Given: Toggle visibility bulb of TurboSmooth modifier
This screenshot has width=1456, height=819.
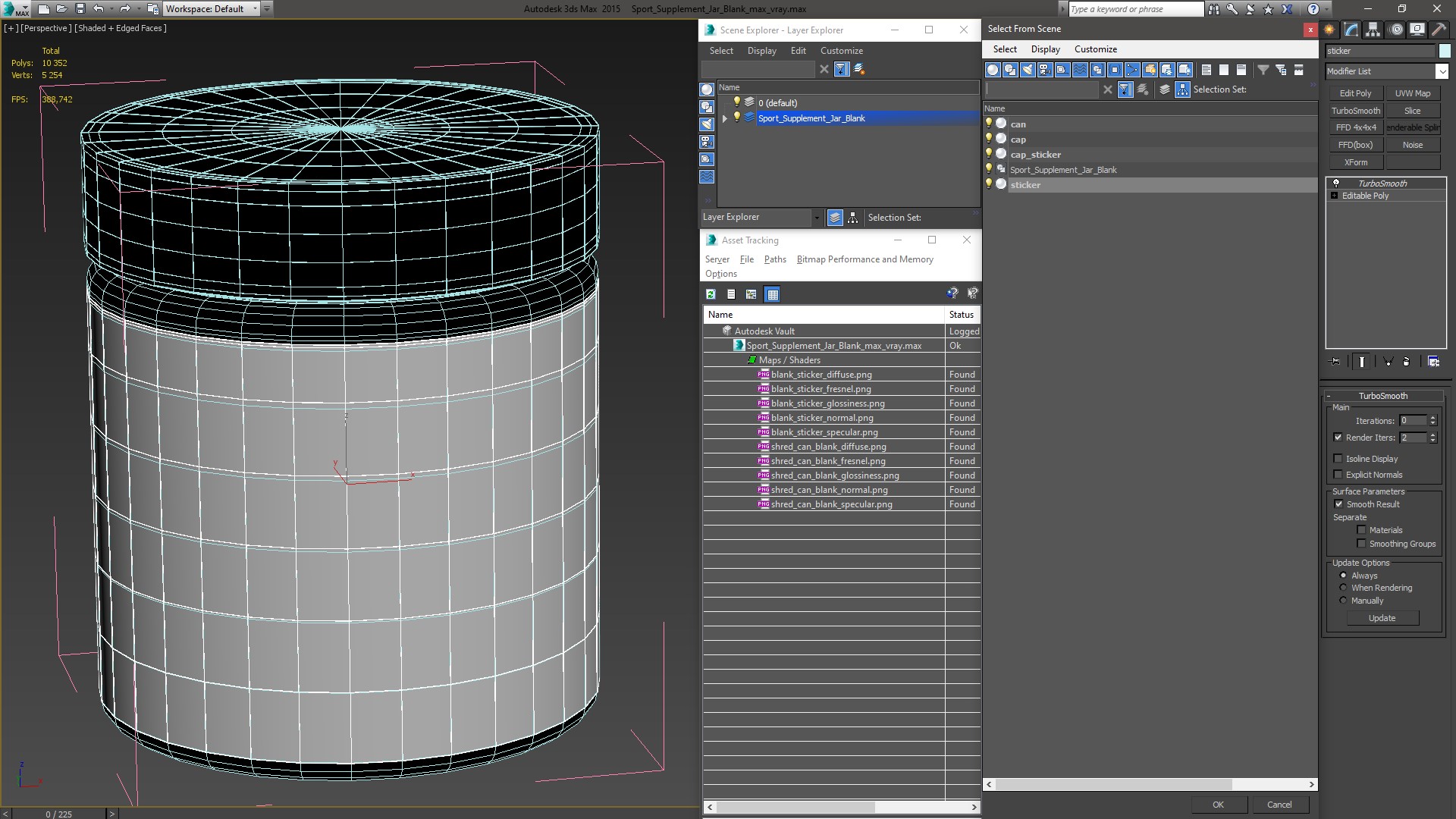Looking at the screenshot, I should pos(1336,184).
